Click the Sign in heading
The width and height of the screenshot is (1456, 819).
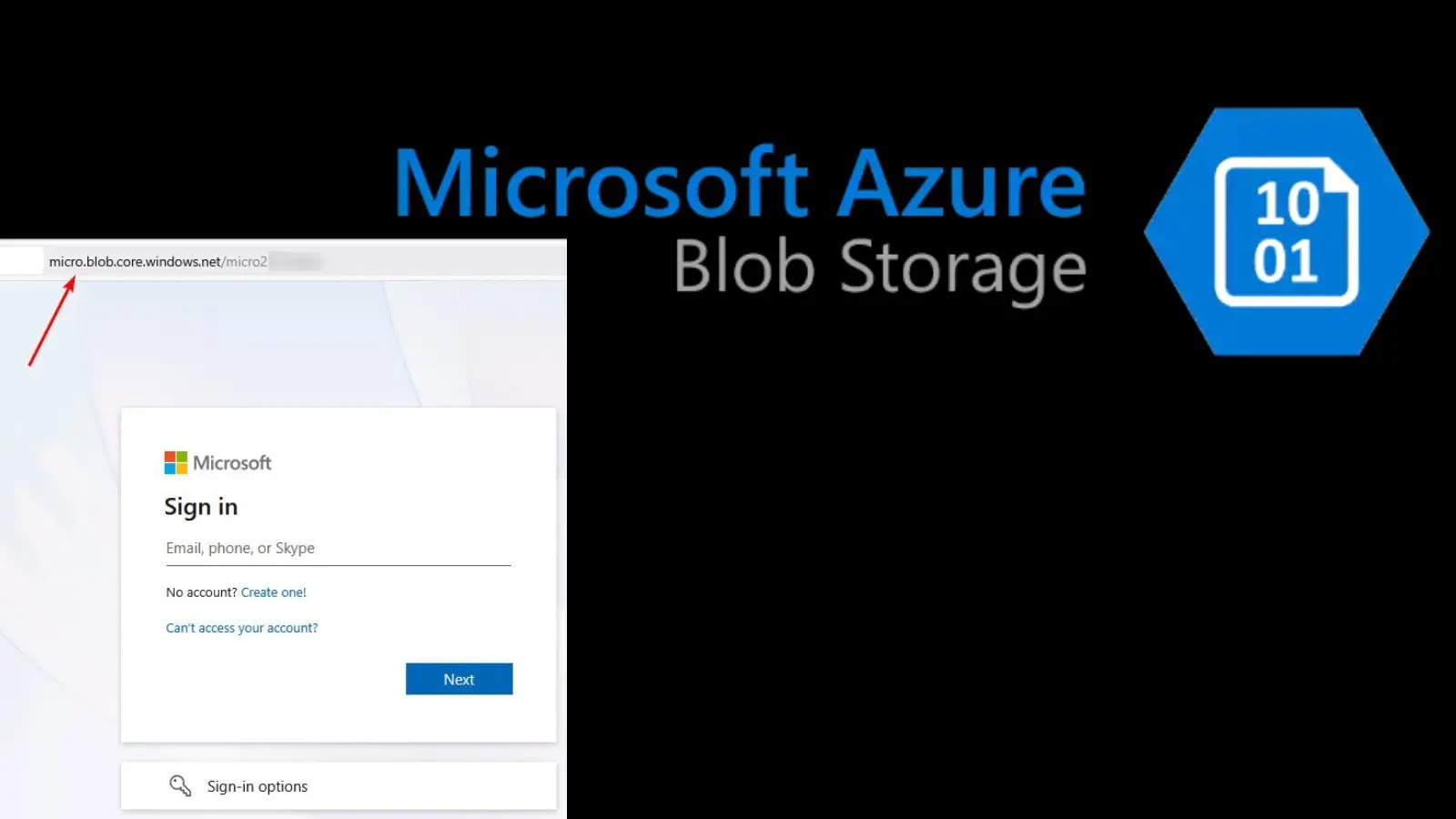click(x=201, y=506)
